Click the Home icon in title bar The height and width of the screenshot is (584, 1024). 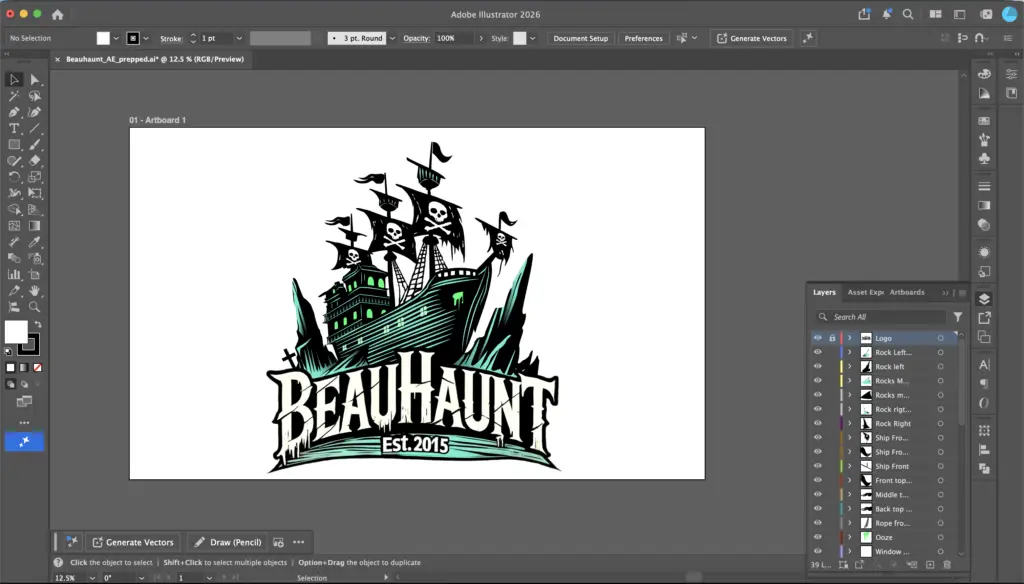pos(57,14)
